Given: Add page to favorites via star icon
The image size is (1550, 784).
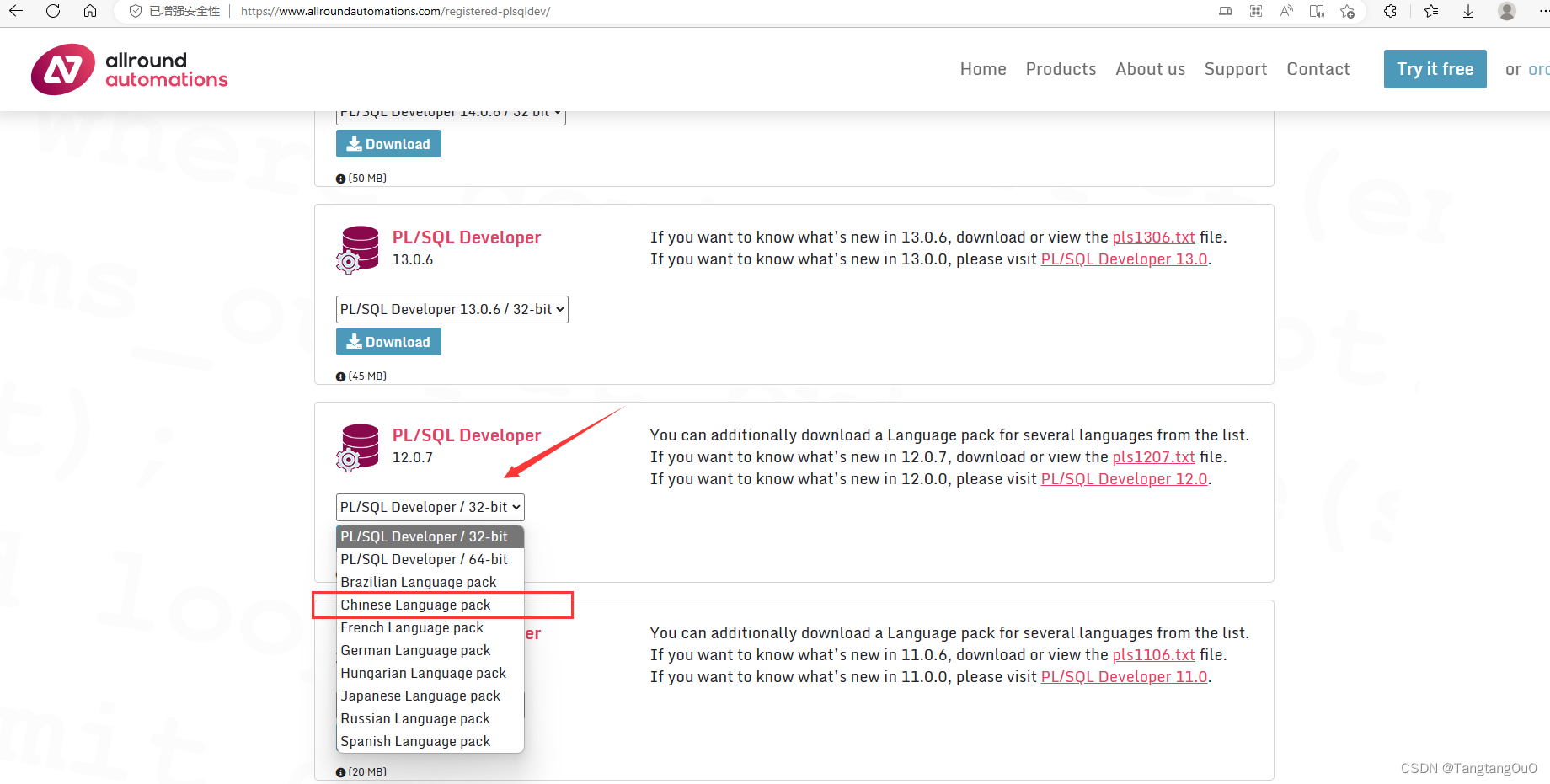Looking at the screenshot, I should click(1348, 12).
